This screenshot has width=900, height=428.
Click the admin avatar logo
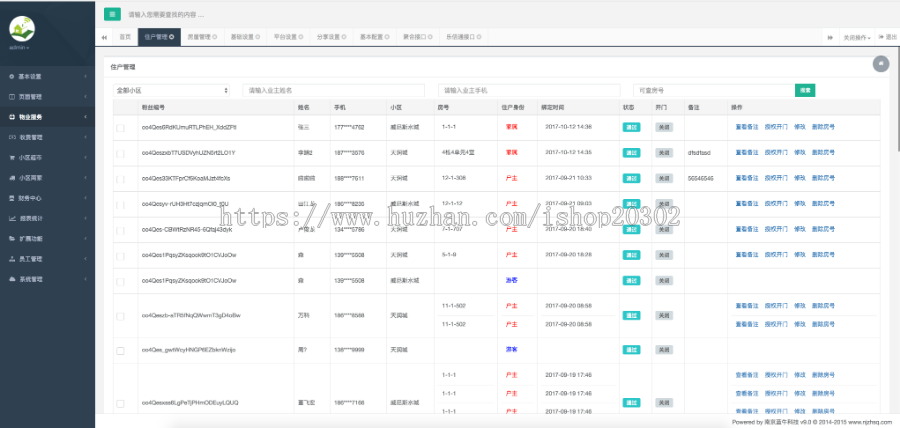[22, 28]
